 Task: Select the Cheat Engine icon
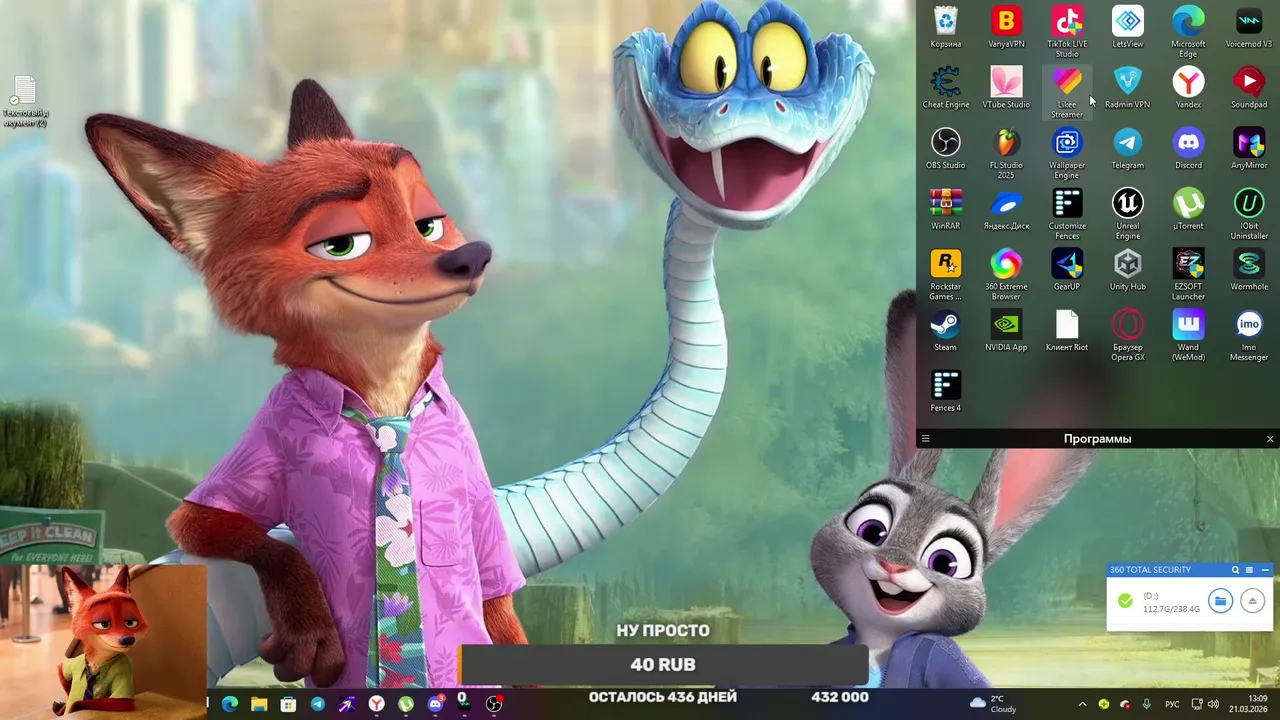tap(945, 88)
